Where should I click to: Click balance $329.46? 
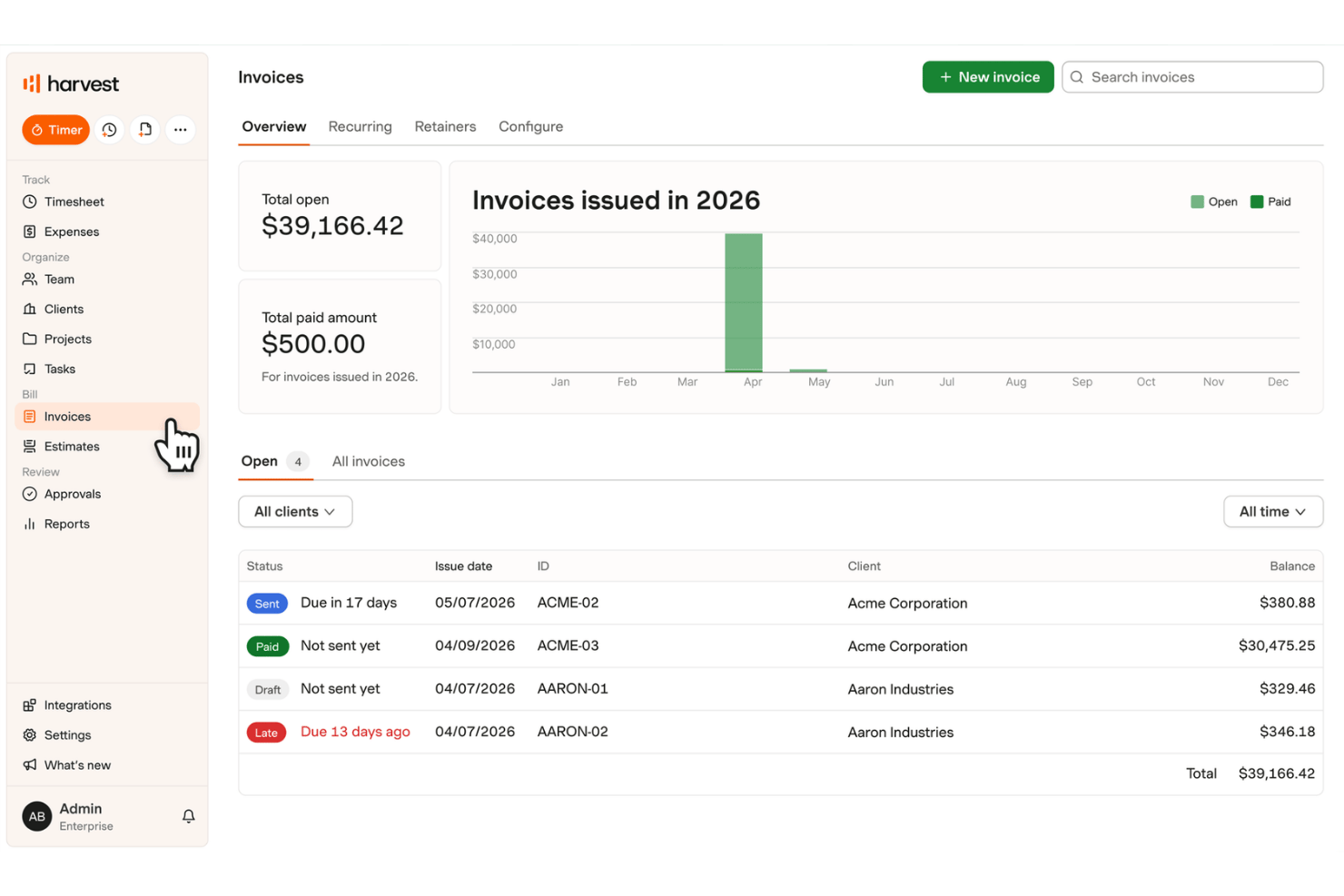pyautogui.click(x=1287, y=689)
